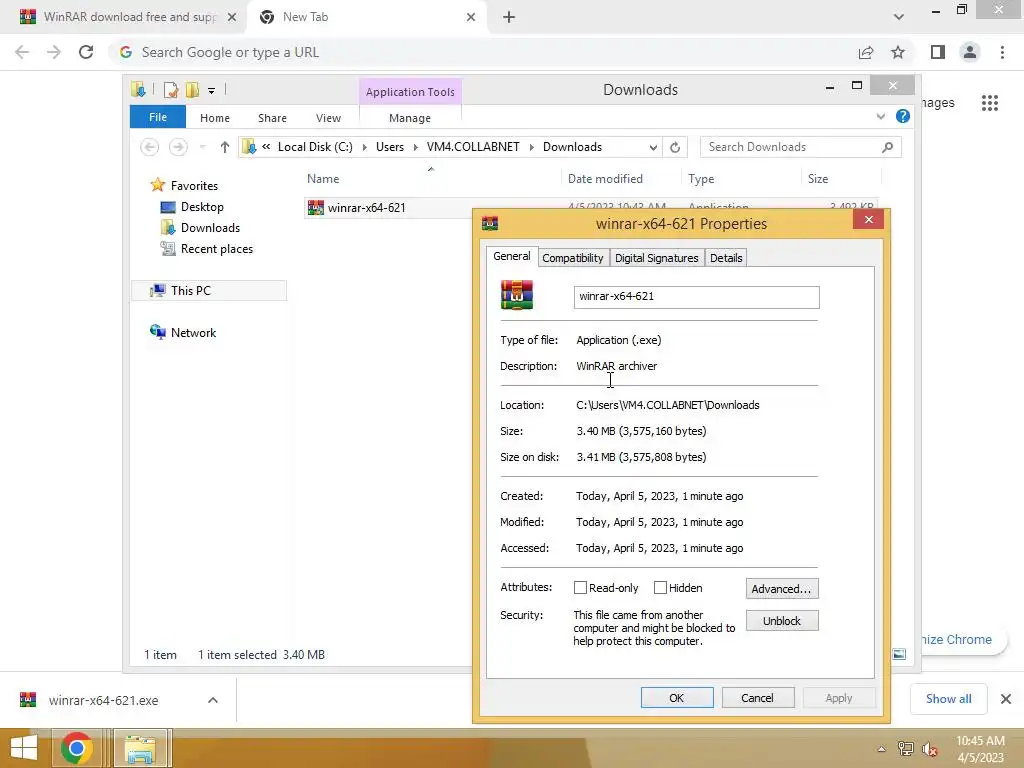Viewport: 1024px width, 768px height.
Task: Open the File ribbon menu
Action: click(x=158, y=117)
